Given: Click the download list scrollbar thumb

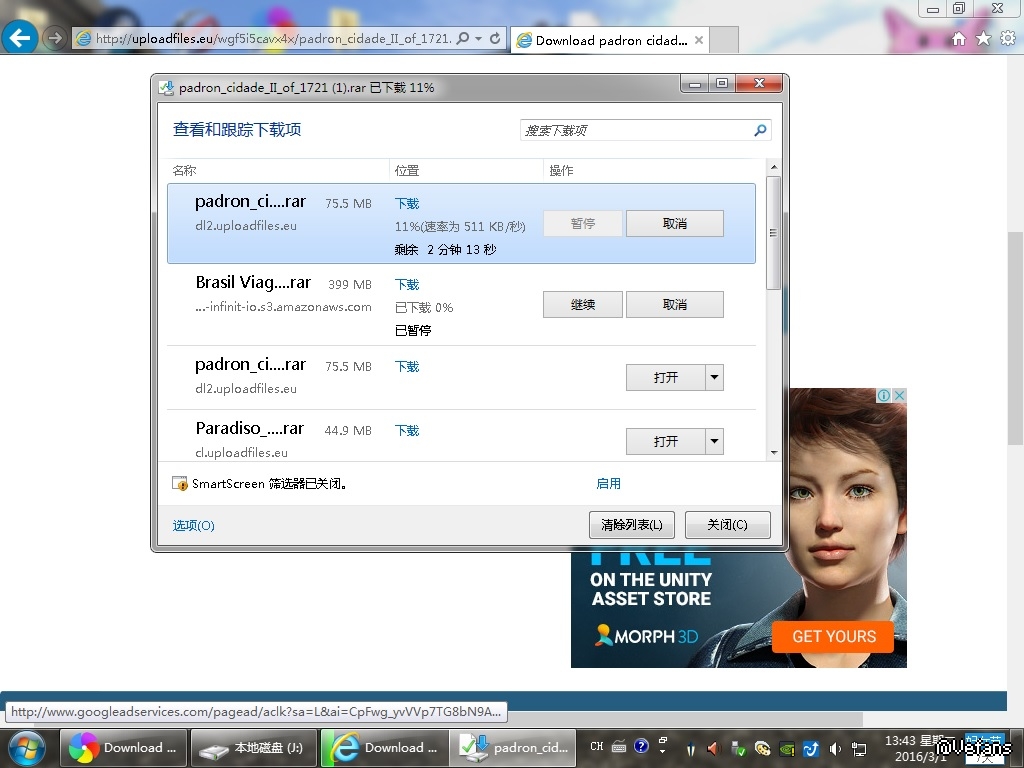Looking at the screenshot, I should [x=774, y=232].
